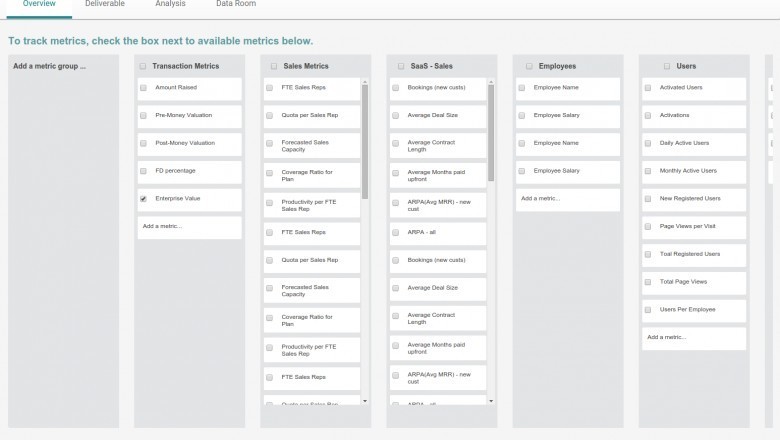
Task: Click the SaaS - Sales scrollbar down arrow
Action: coord(491,401)
